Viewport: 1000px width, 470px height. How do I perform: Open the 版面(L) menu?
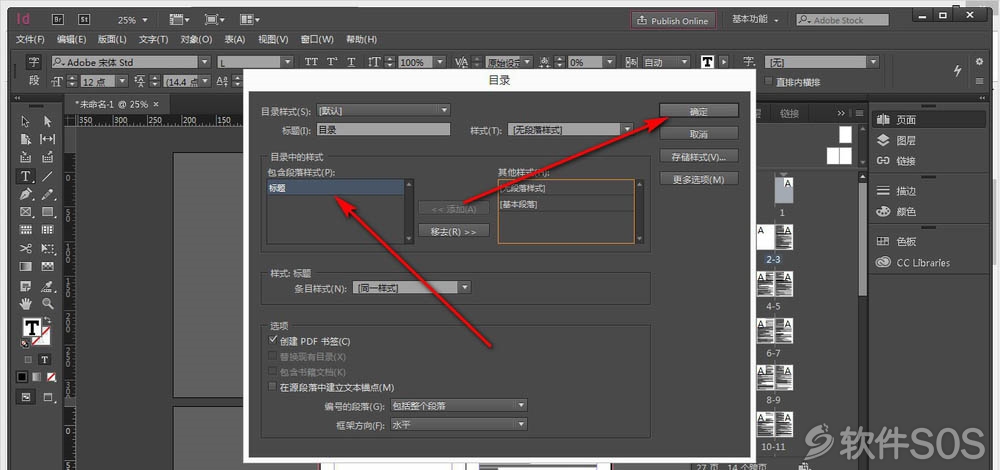(112, 40)
